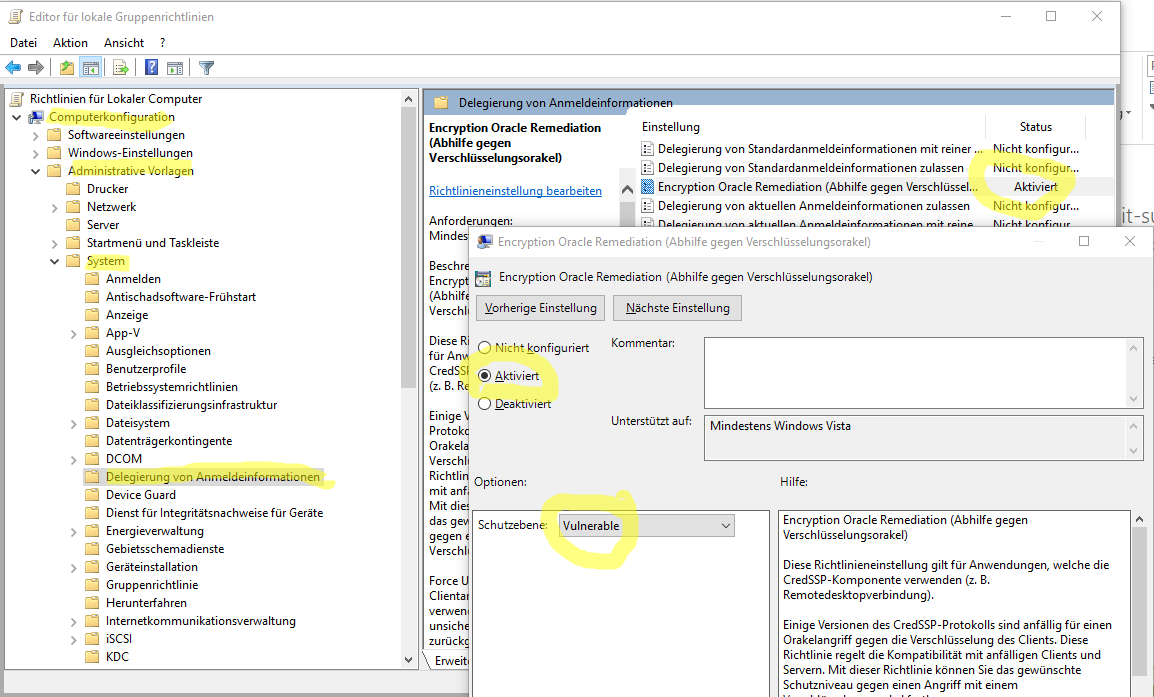Click the blue Back arrow in toolbar
The width and height of the screenshot is (1154, 697).
click(x=13, y=68)
